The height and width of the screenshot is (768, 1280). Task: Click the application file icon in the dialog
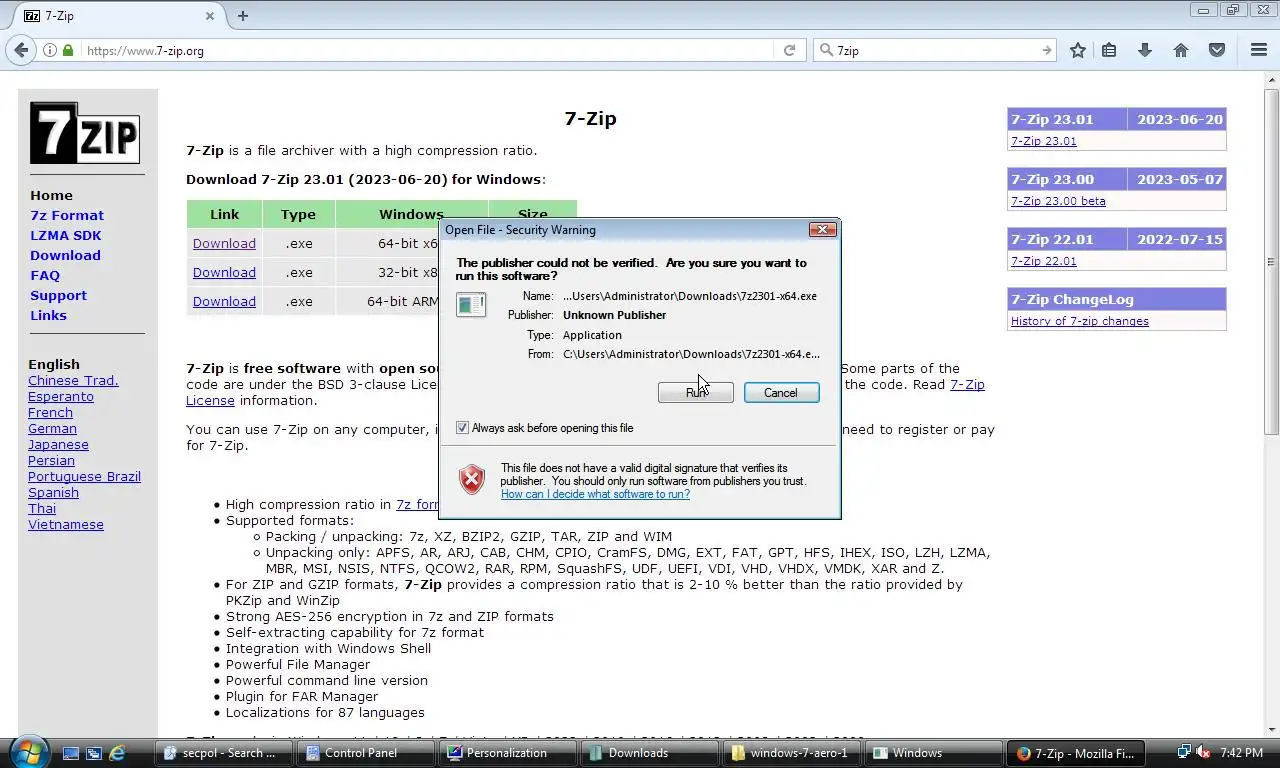coord(471,304)
